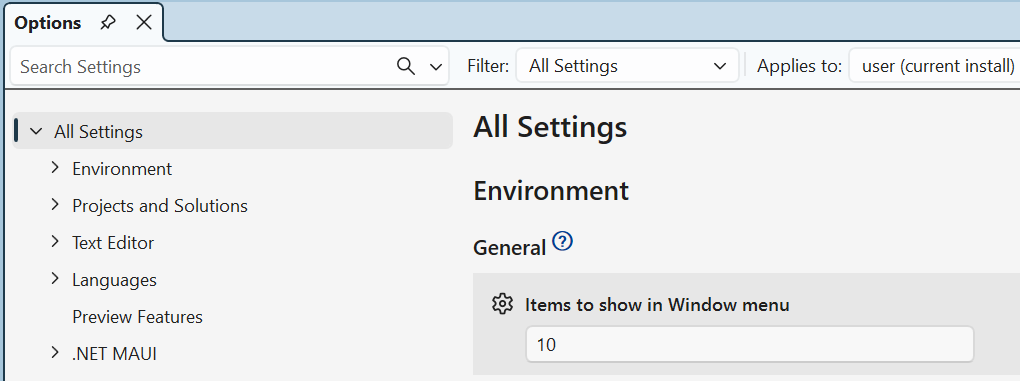Click the General subsection heading
The image size is (1020, 381).
509,248
